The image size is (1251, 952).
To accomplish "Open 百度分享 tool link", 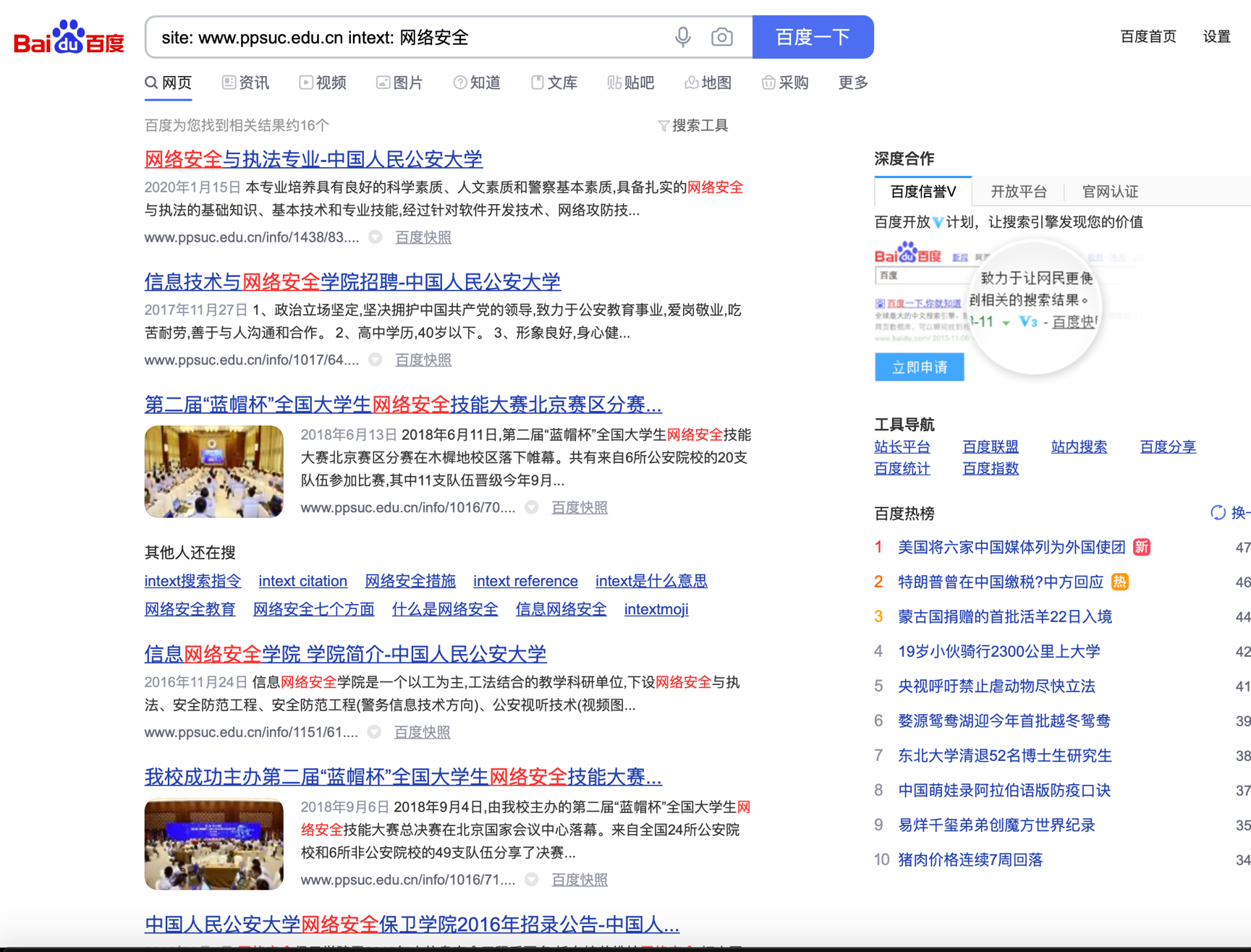I will click(x=1168, y=447).
